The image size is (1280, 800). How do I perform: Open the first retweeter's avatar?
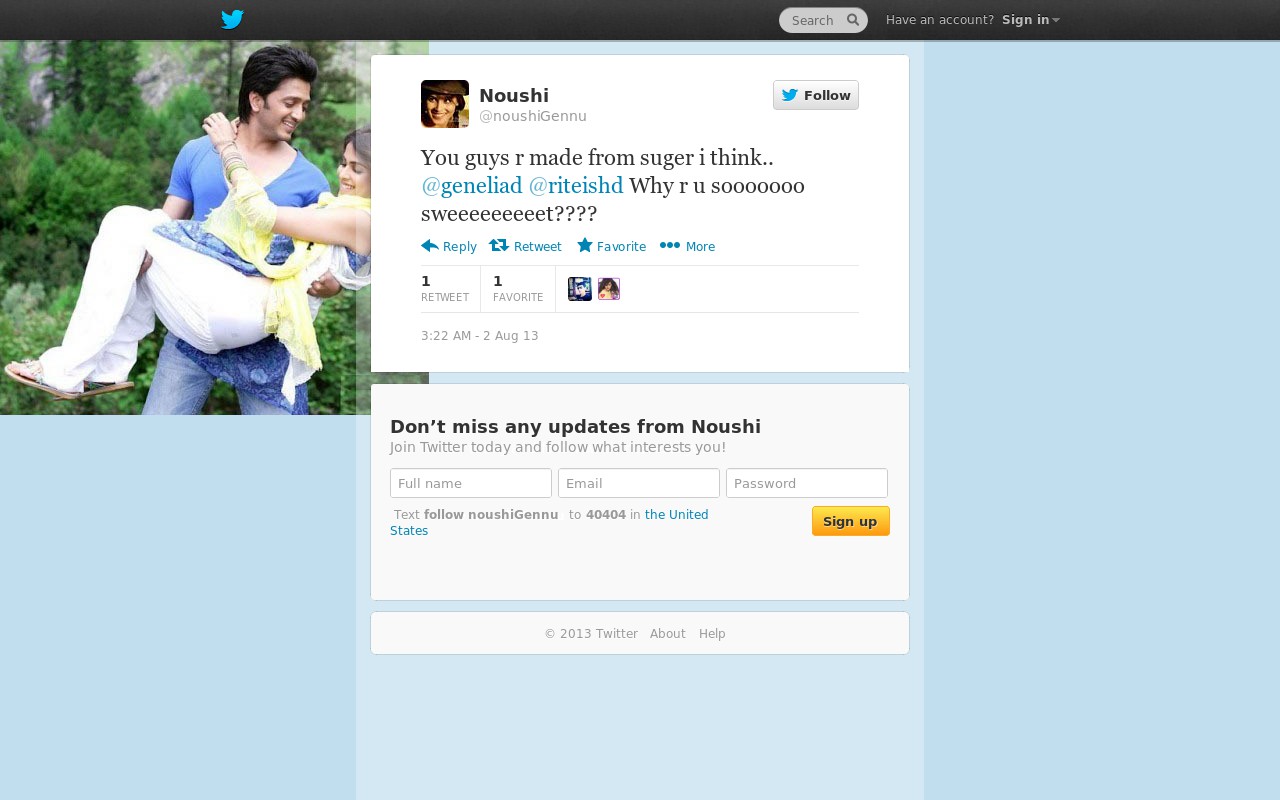580,289
